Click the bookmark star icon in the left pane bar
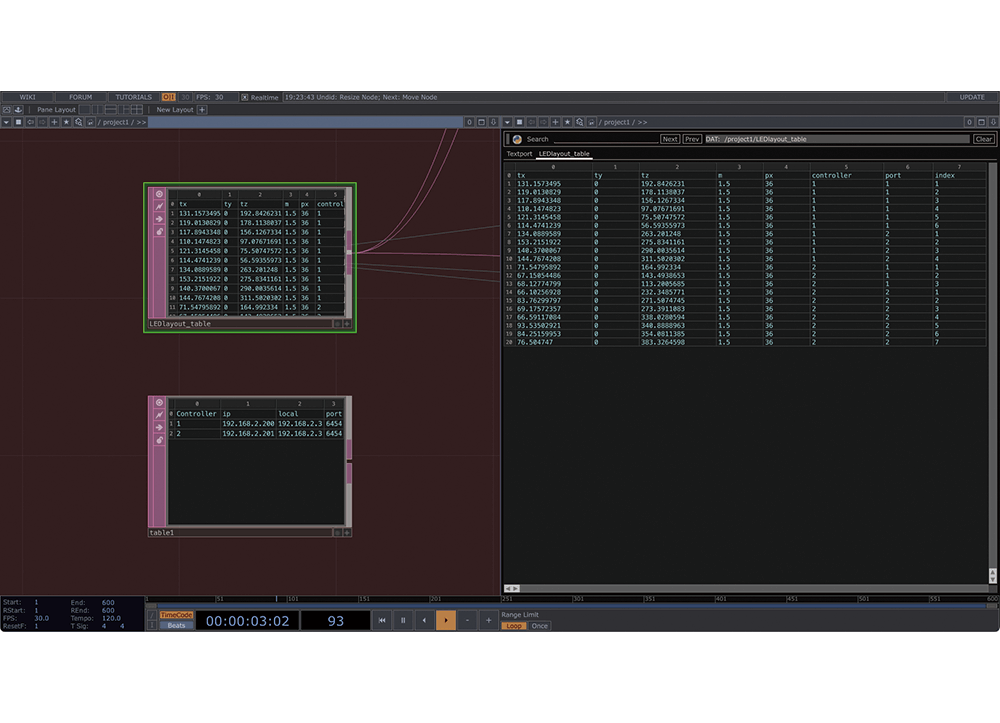The width and height of the screenshot is (1000, 723). pos(66,122)
